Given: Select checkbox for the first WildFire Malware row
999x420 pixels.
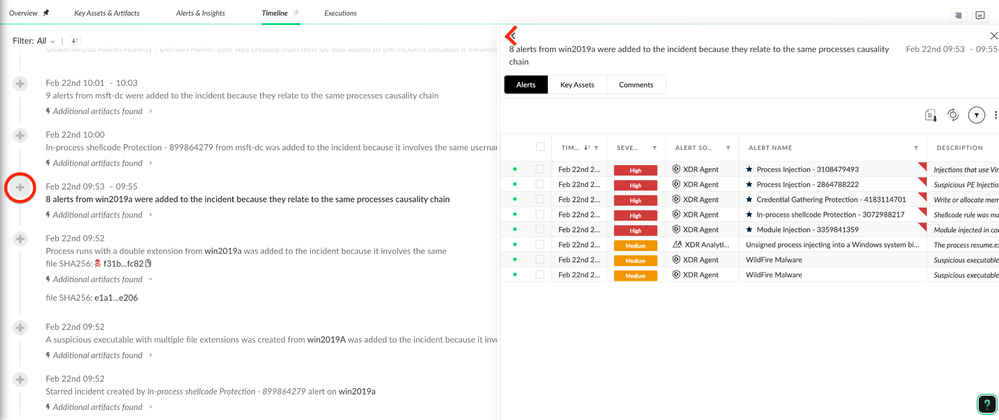Looking at the screenshot, I should coord(540,260).
